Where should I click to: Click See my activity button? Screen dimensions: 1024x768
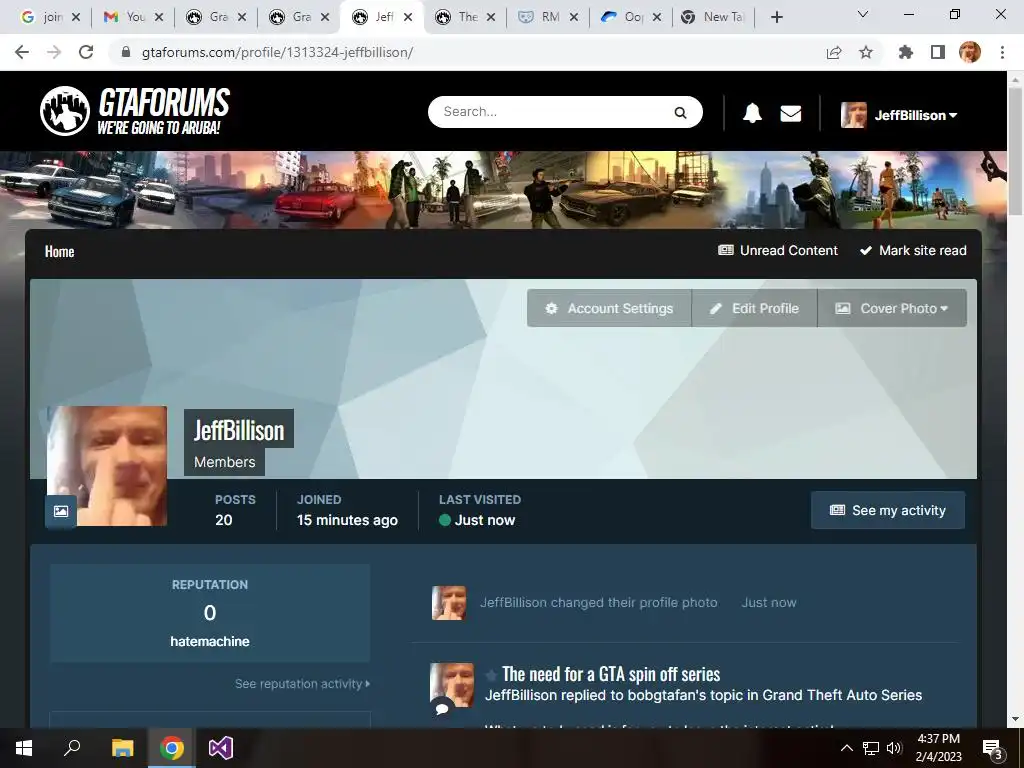888,510
